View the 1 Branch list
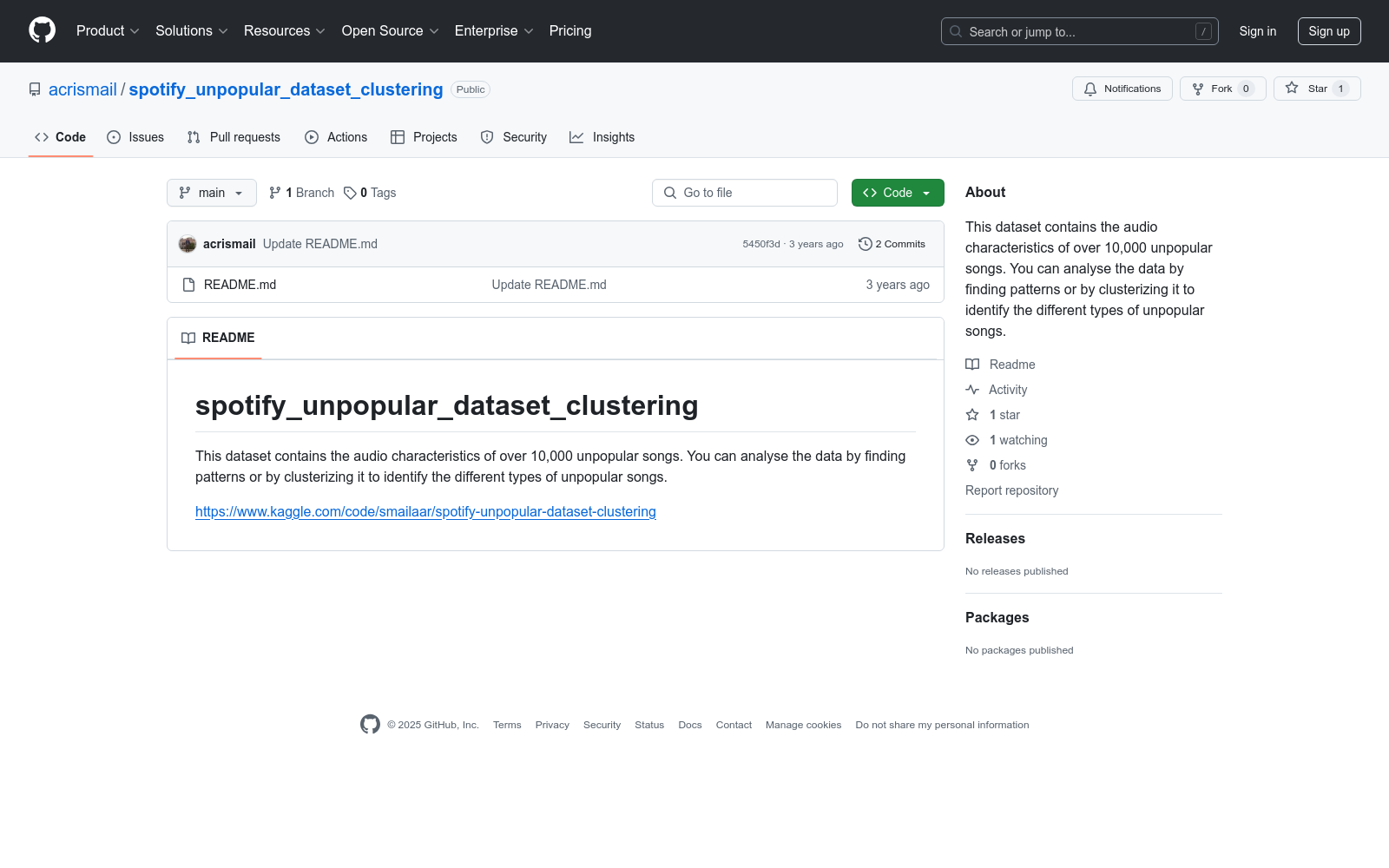Screen dimensions: 1389x868 [301, 193]
